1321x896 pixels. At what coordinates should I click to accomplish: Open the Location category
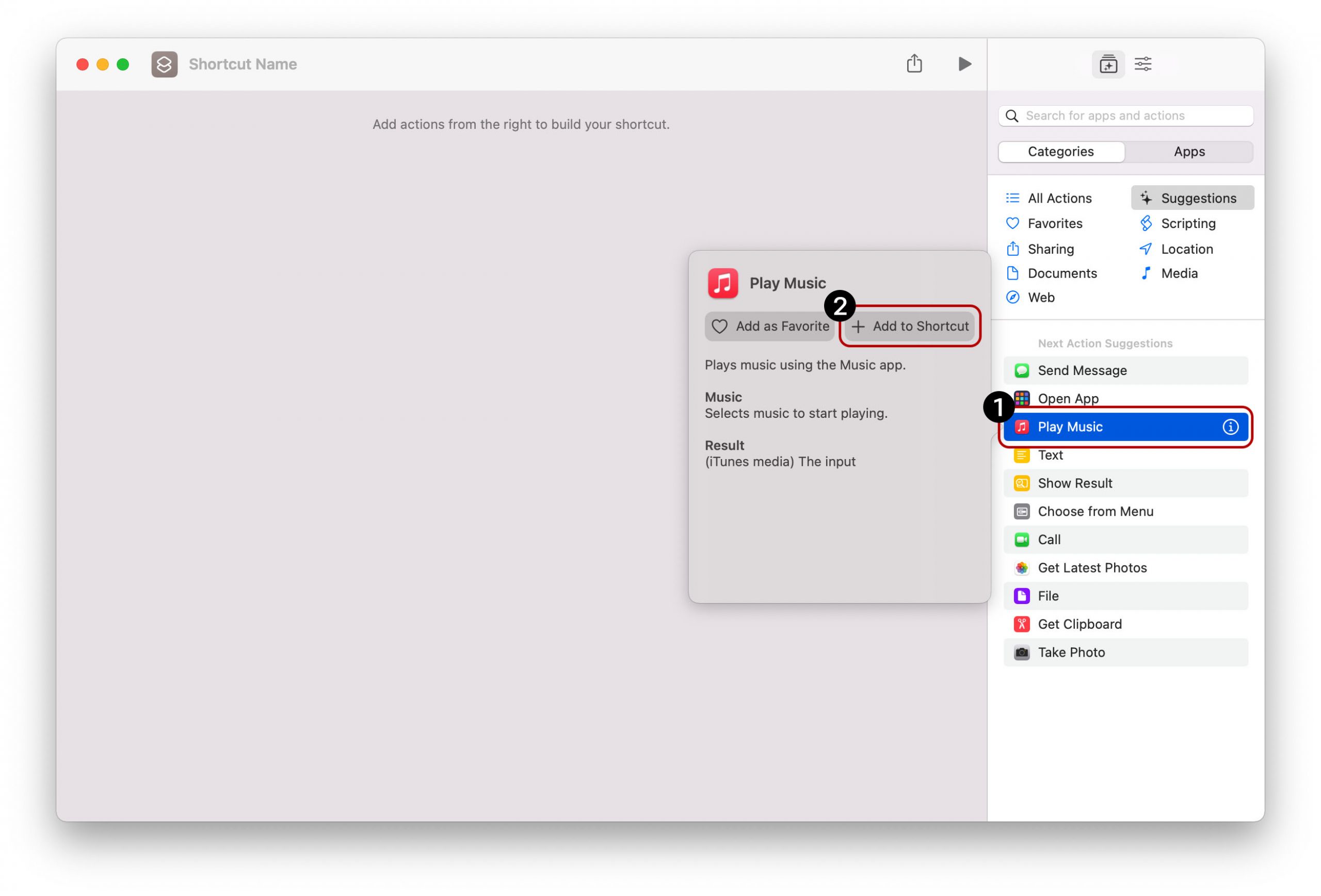tap(1186, 249)
